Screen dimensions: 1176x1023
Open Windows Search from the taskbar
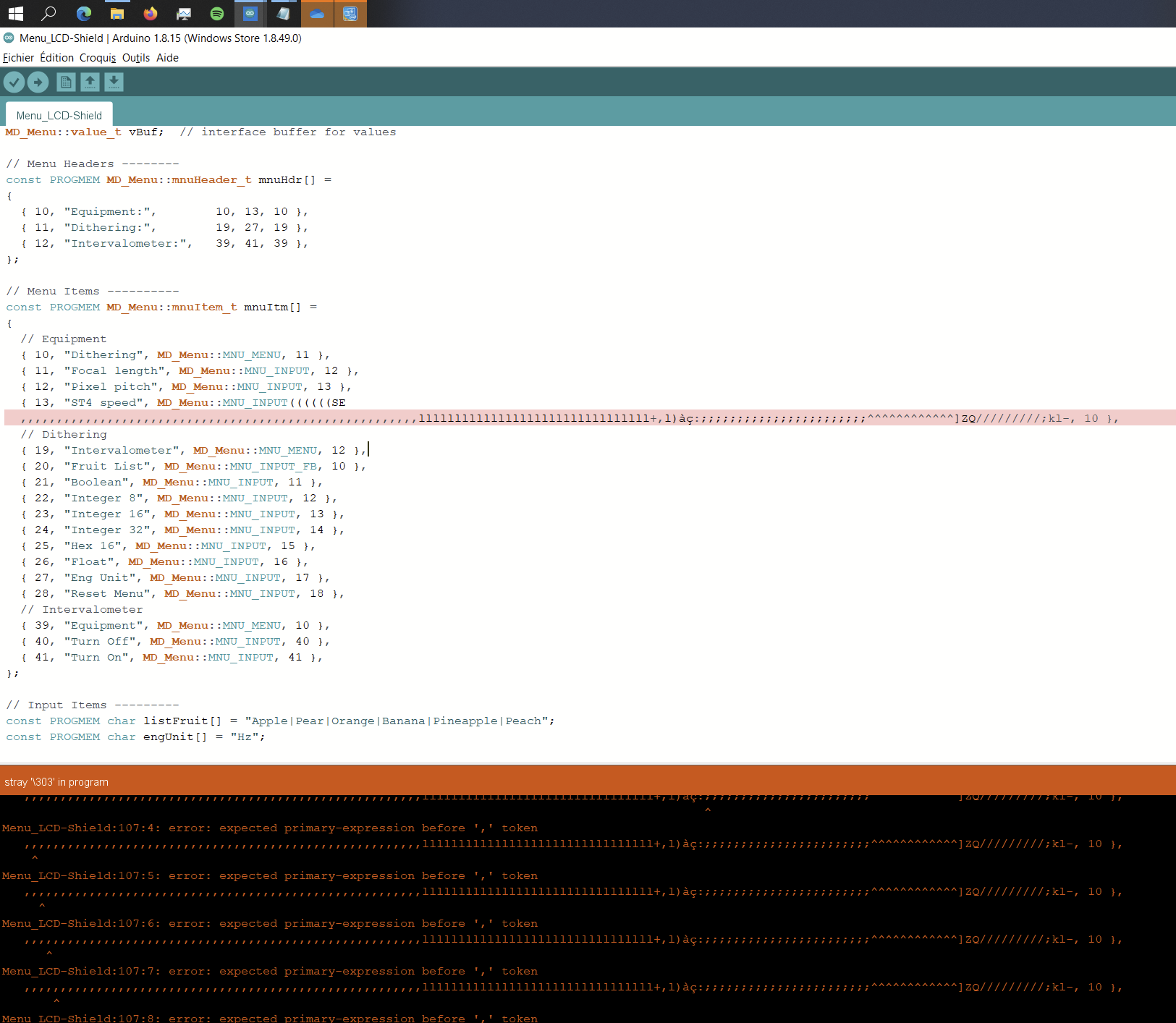coord(49,14)
